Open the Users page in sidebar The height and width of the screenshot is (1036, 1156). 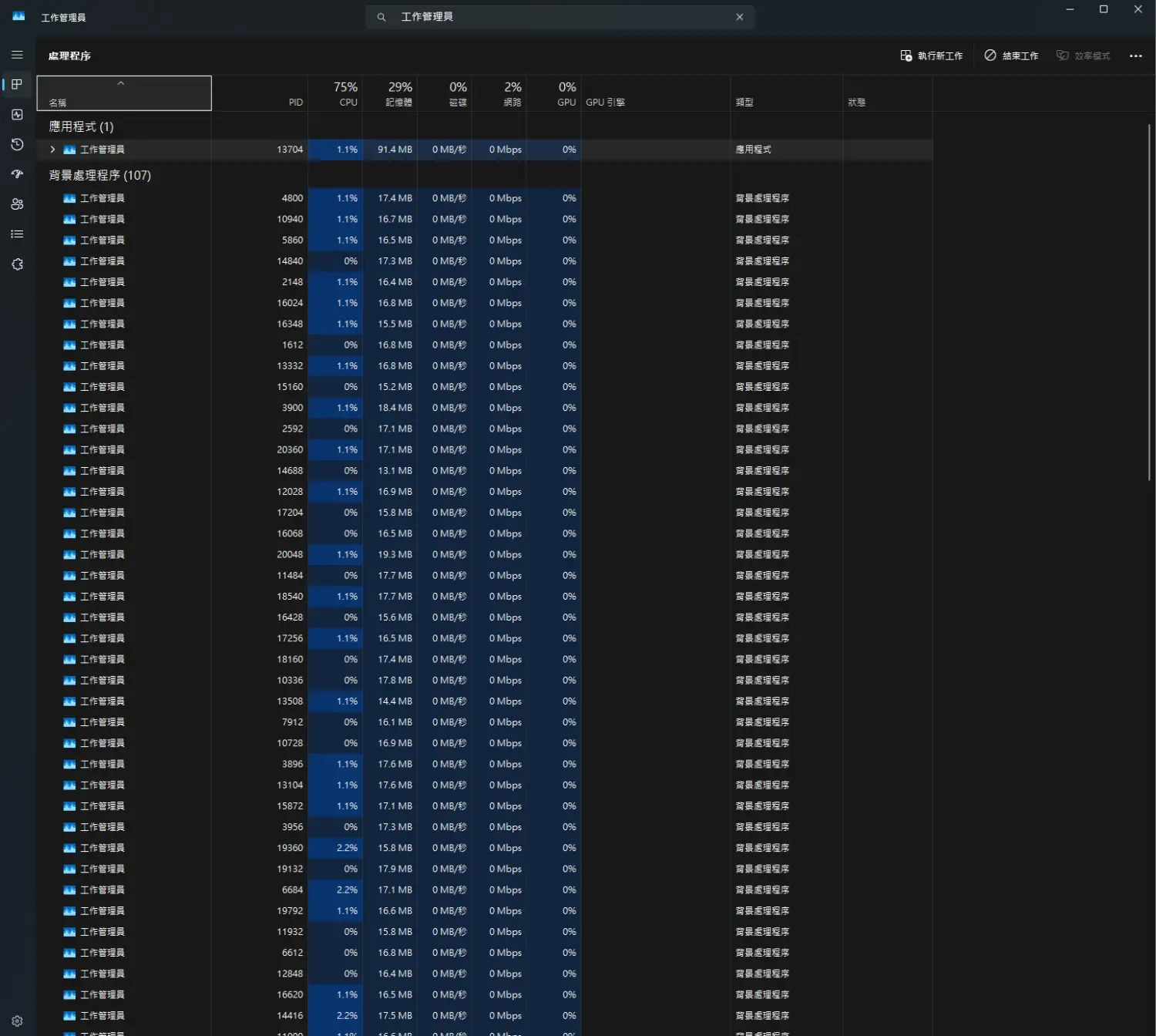pos(17,204)
